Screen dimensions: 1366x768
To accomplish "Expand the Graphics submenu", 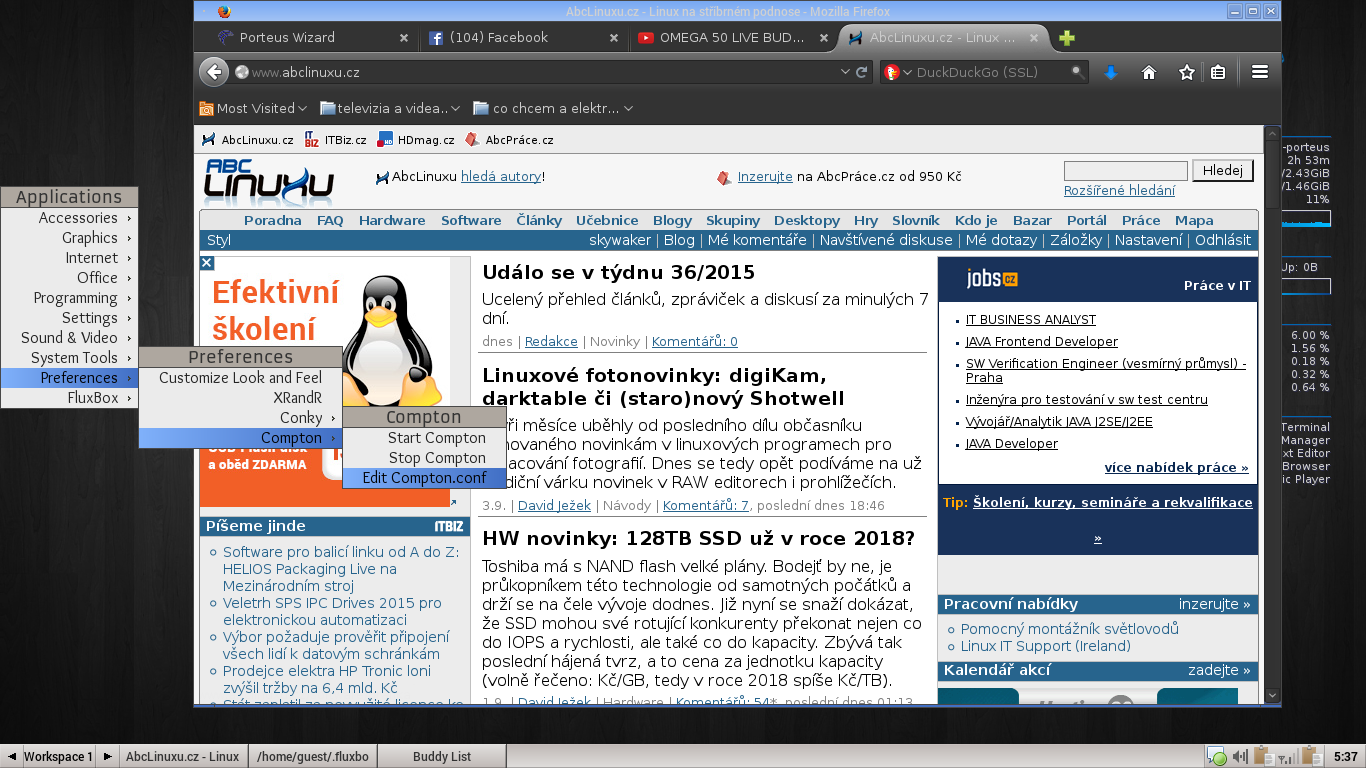I will 69,238.
